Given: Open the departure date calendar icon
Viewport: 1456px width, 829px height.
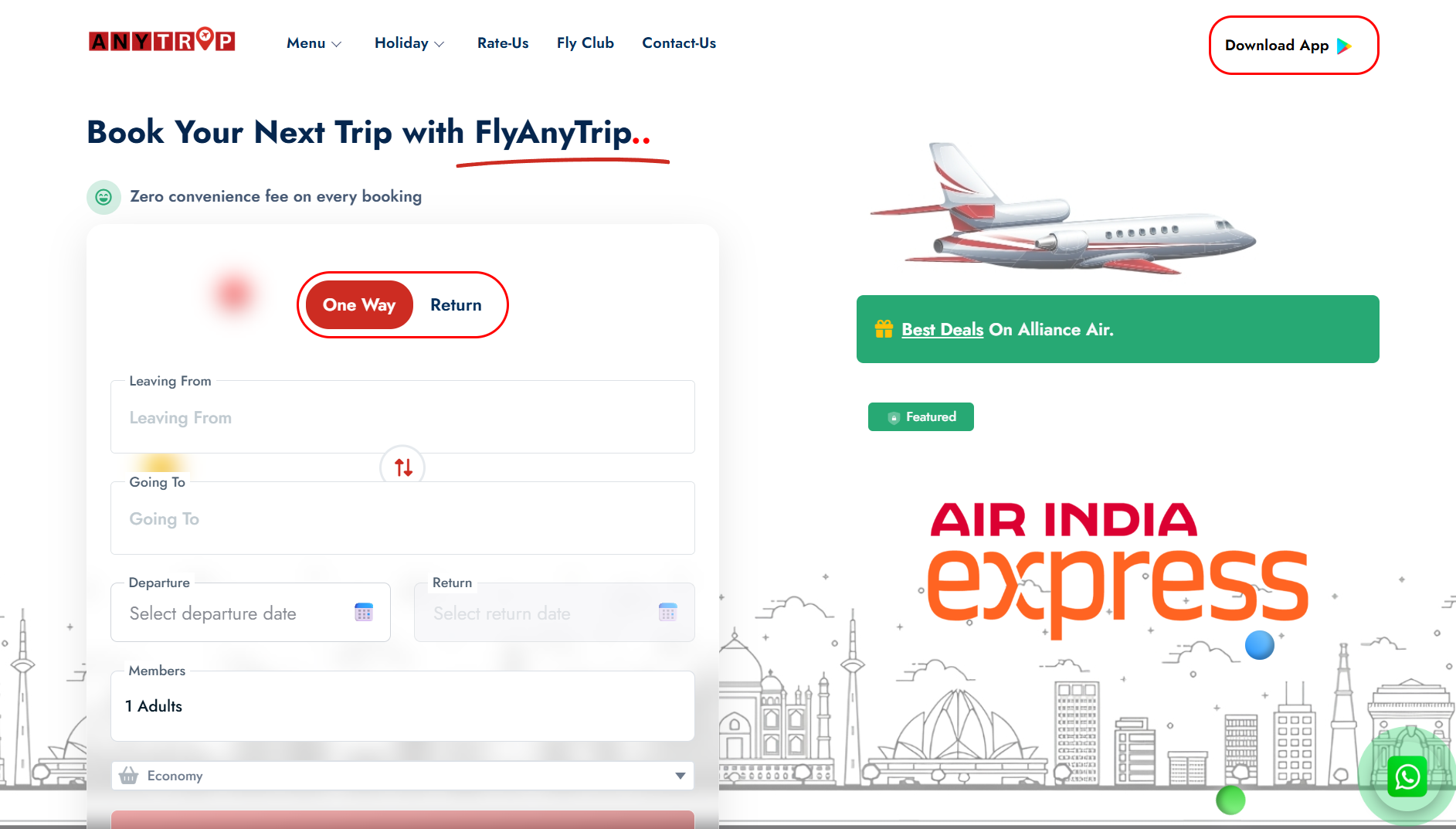Looking at the screenshot, I should (364, 613).
